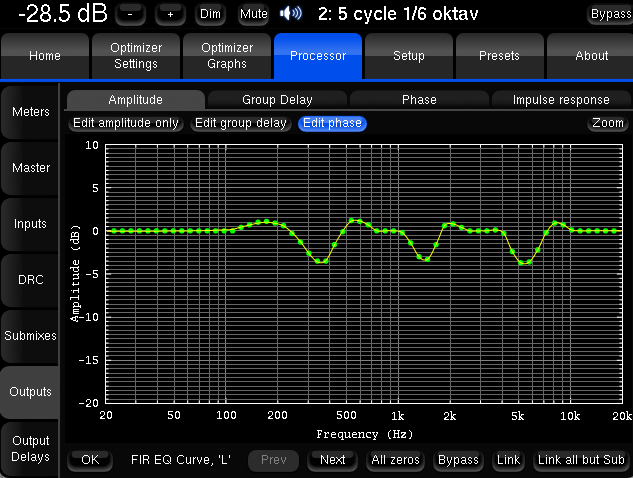633x478 pixels.
Task: Select Edit group delay mode
Action: [241, 123]
